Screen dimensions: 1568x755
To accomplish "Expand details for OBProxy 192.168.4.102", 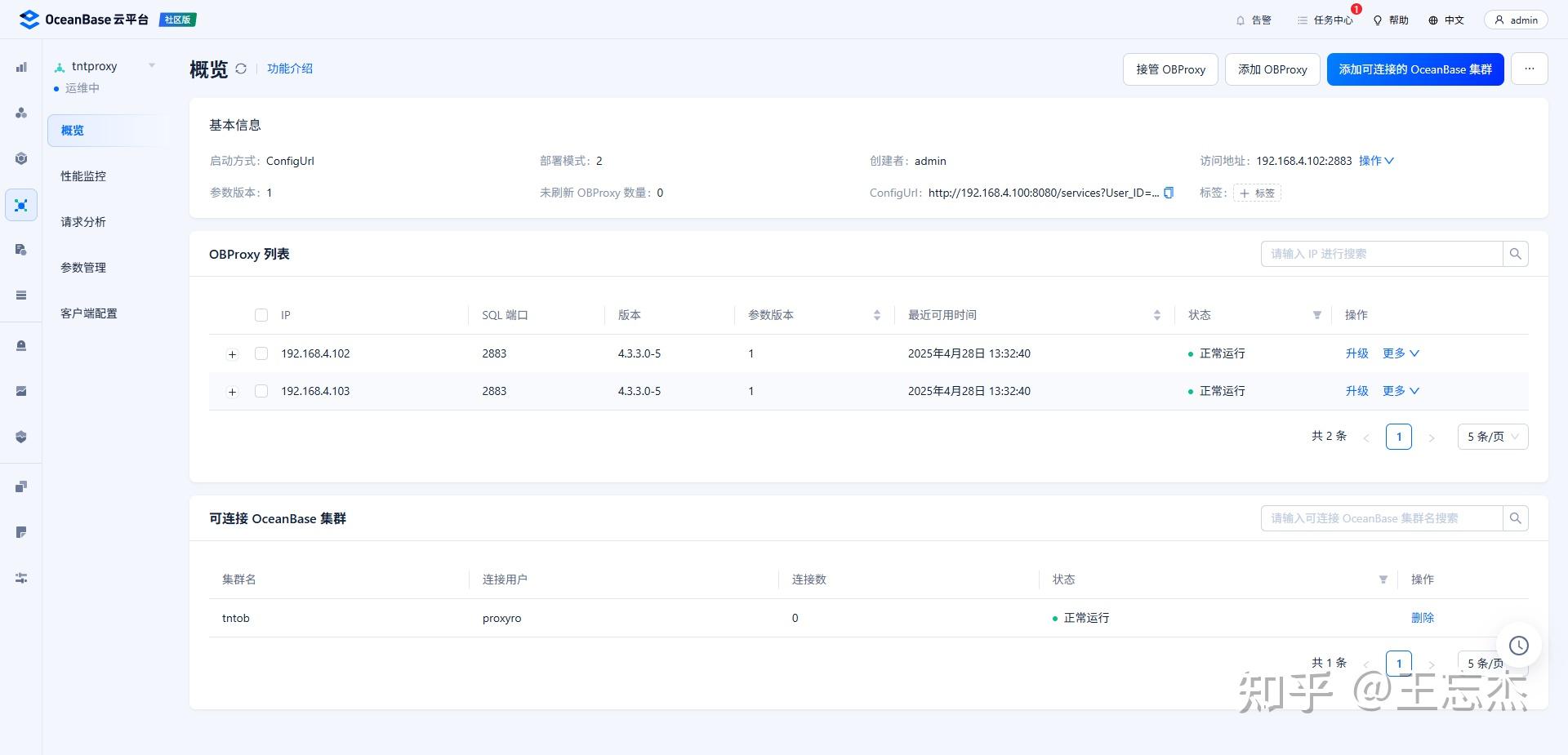I will click(x=232, y=354).
